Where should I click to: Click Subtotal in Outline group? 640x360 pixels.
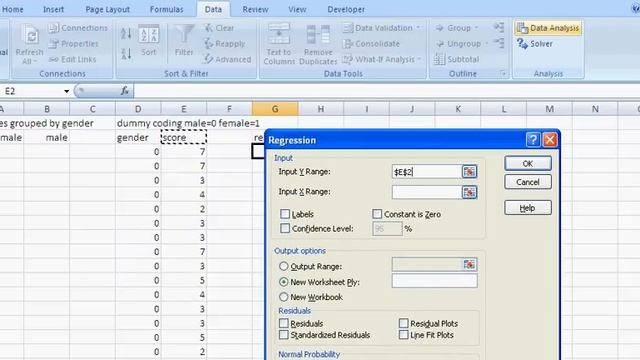456,60
